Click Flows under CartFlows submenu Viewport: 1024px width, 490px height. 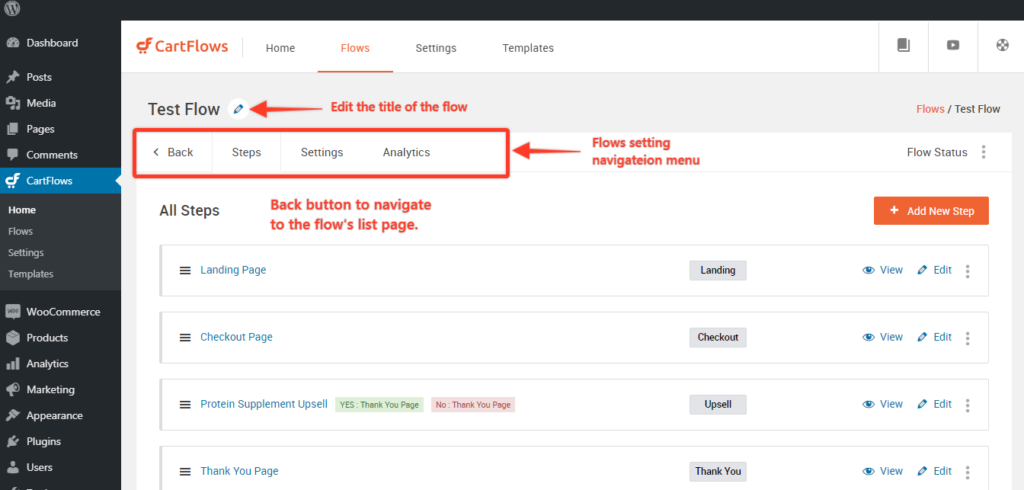click(x=20, y=231)
